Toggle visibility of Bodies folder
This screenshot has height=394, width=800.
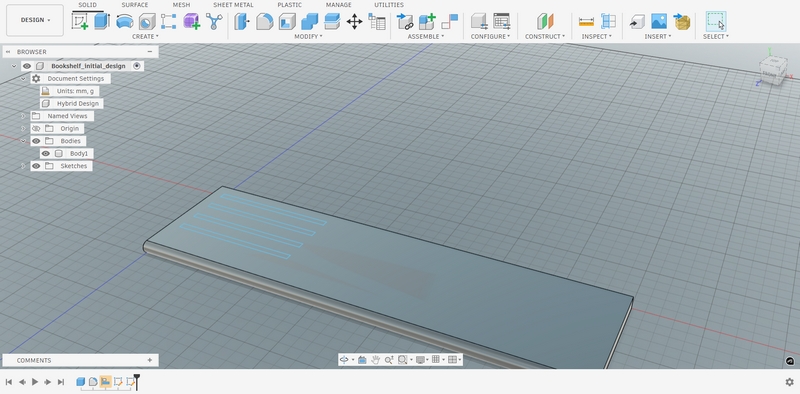[x=36, y=141]
